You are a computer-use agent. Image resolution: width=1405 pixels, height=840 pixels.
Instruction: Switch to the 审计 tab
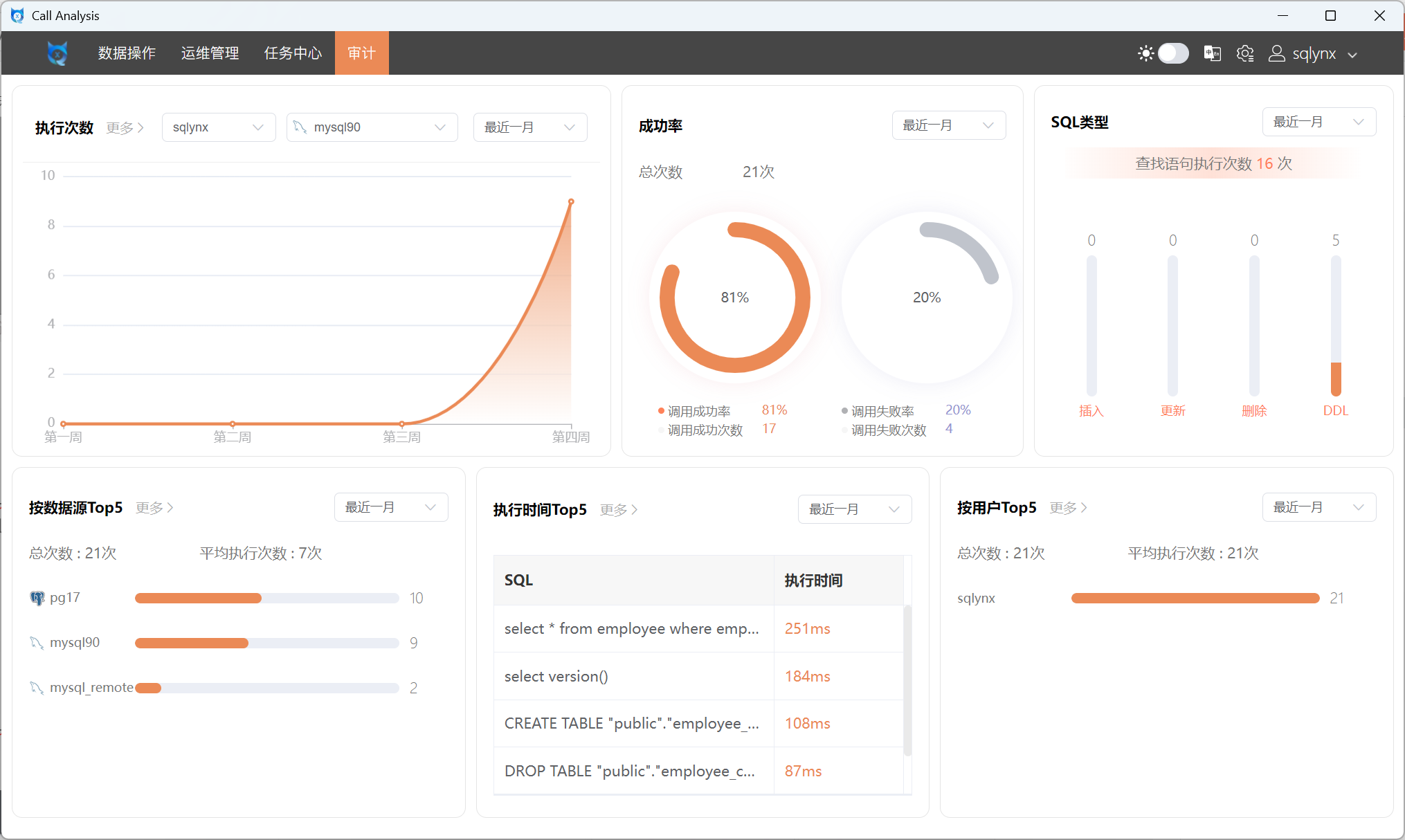tap(361, 53)
